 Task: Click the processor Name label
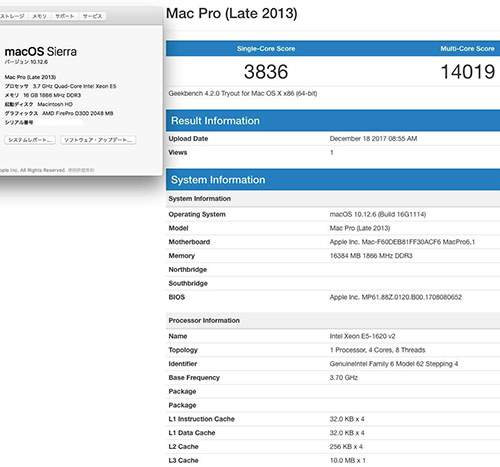[178, 336]
